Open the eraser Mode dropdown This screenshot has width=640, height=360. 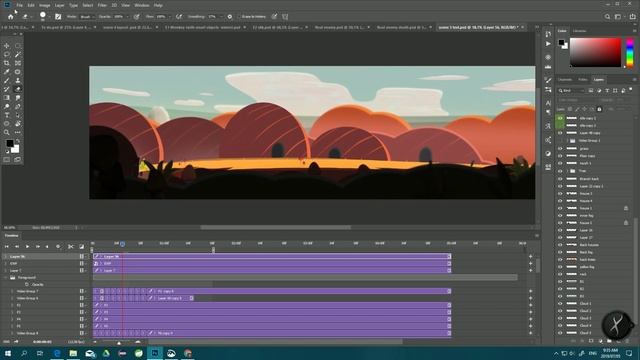pos(87,17)
